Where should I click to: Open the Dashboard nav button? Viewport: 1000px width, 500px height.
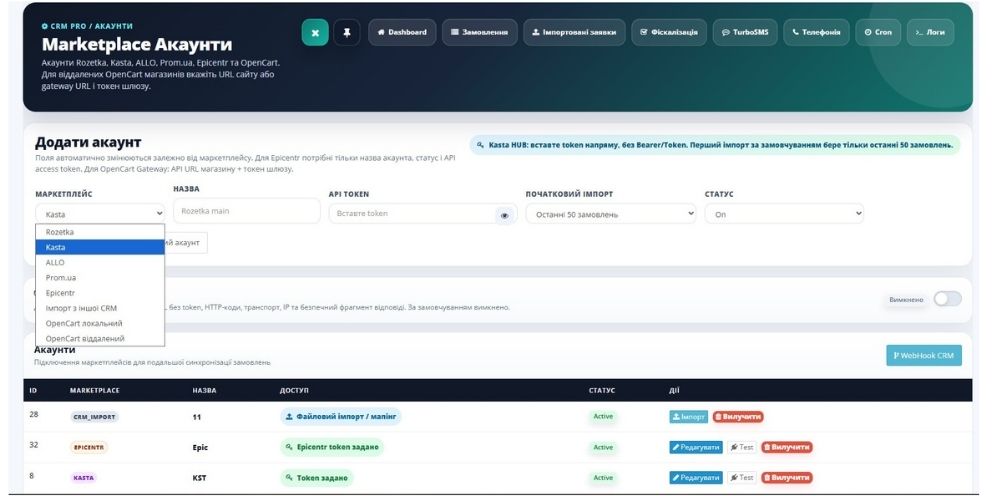pos(402,33)
